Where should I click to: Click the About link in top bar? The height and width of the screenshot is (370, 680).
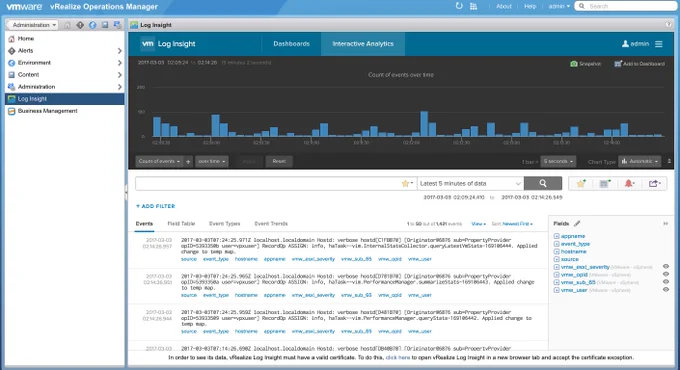point(504,6)
